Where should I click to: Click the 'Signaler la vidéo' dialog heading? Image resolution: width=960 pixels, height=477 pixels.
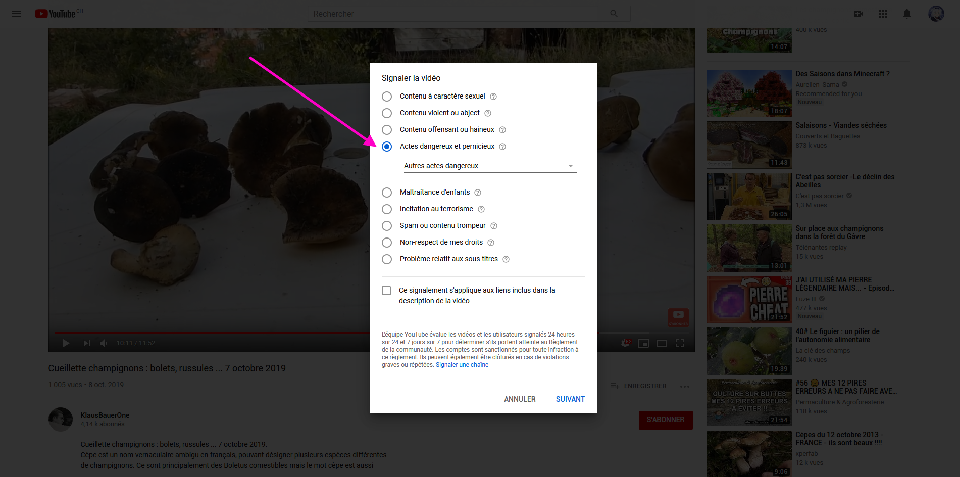coord(410,78)
